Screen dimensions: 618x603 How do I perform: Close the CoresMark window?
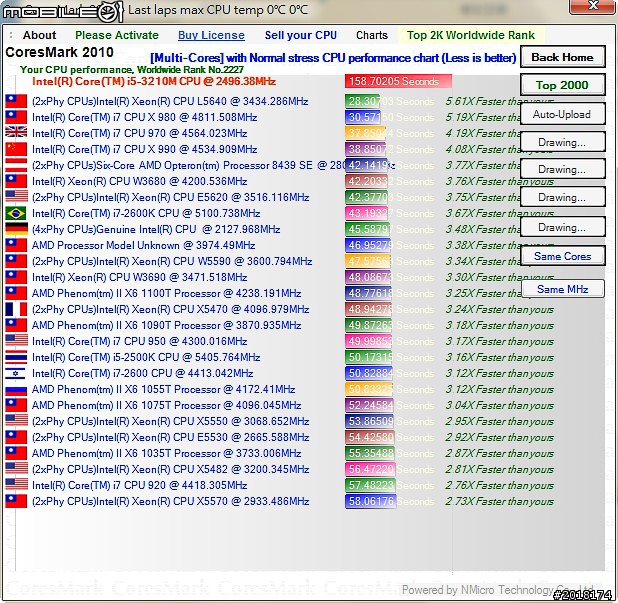tap(592, 6)
